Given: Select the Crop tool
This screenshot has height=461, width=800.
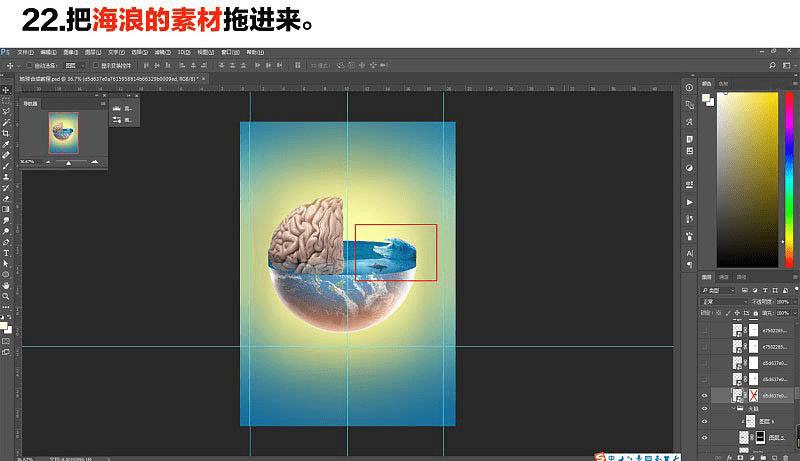Looking at the screenshot, I should pos(6,133).
